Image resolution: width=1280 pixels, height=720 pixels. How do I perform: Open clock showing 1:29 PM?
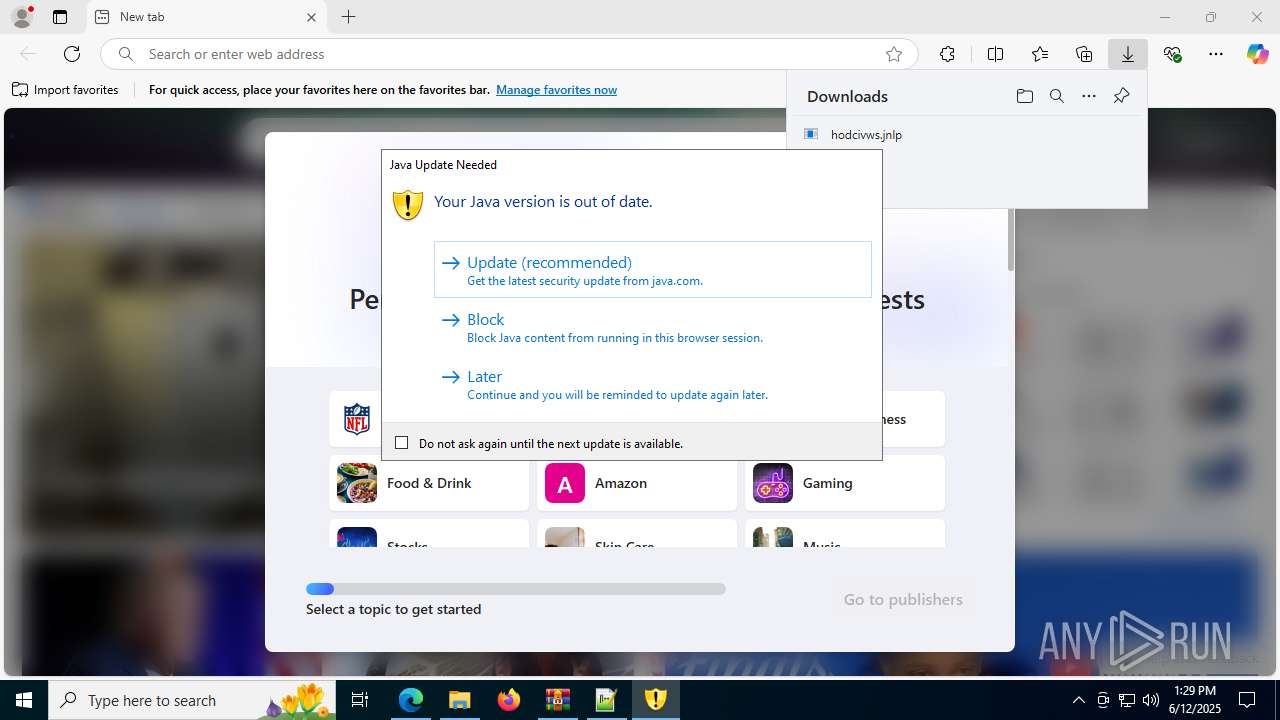(x=1195, y=700)
